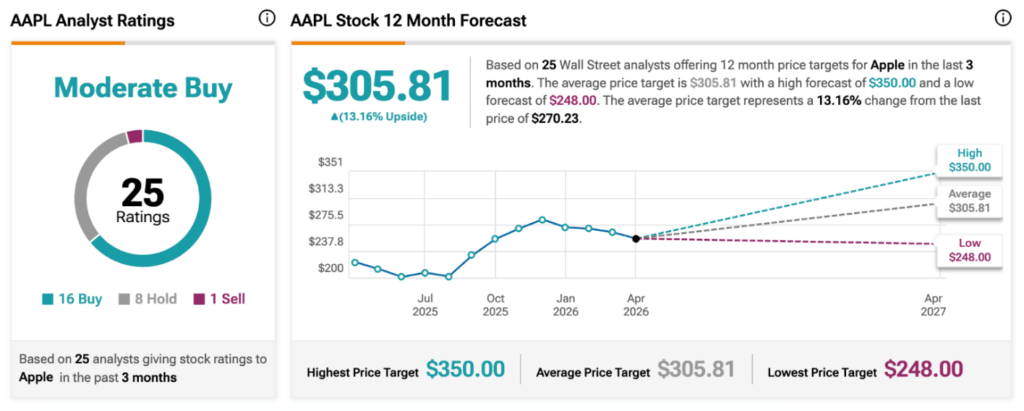This screenshot has height=411, width=1024.
Task: Click the gray Hold legend square
Action: 125,298
